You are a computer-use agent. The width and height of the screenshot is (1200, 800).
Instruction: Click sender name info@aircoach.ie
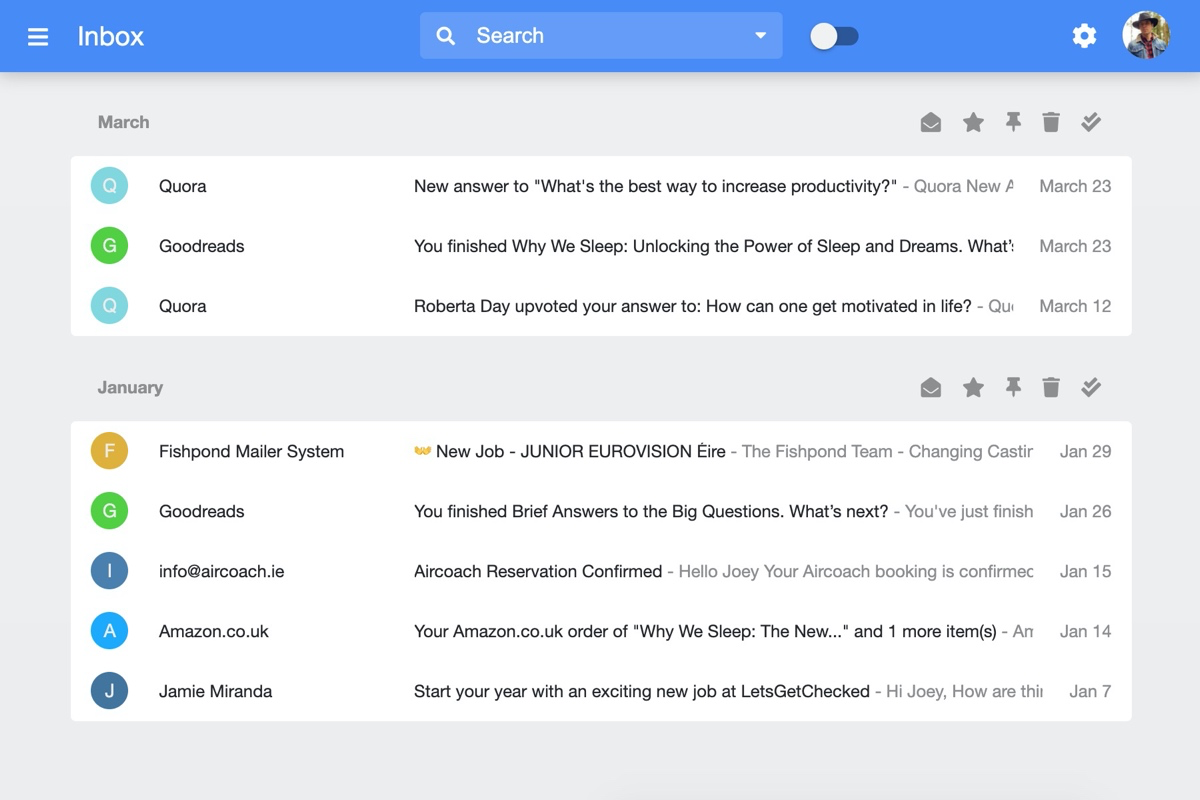pos(221,571)
